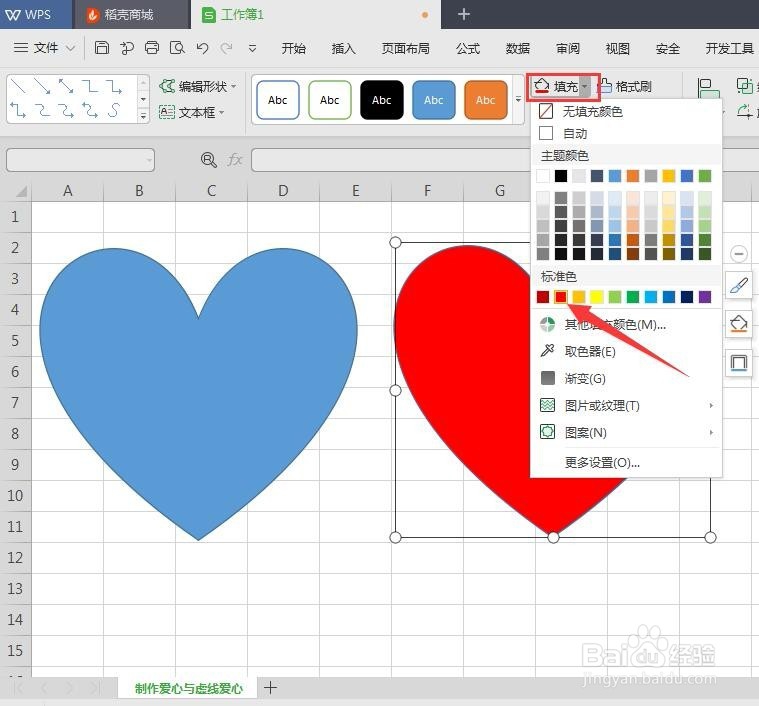Open the 公式 ribbon tab
The width and height of the screenshot is (759, 706).
point(468,48)
